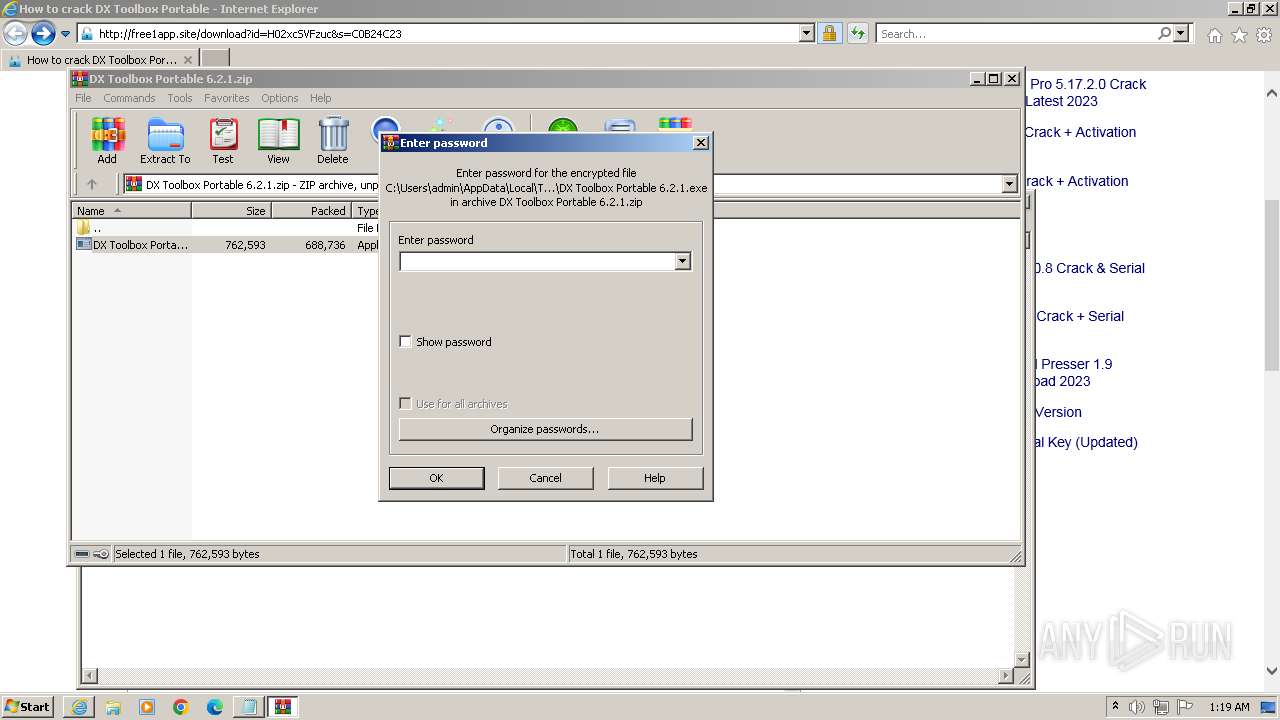Open the IE address bar dropdown
1280x720 pixels.
tap(806, 34)
